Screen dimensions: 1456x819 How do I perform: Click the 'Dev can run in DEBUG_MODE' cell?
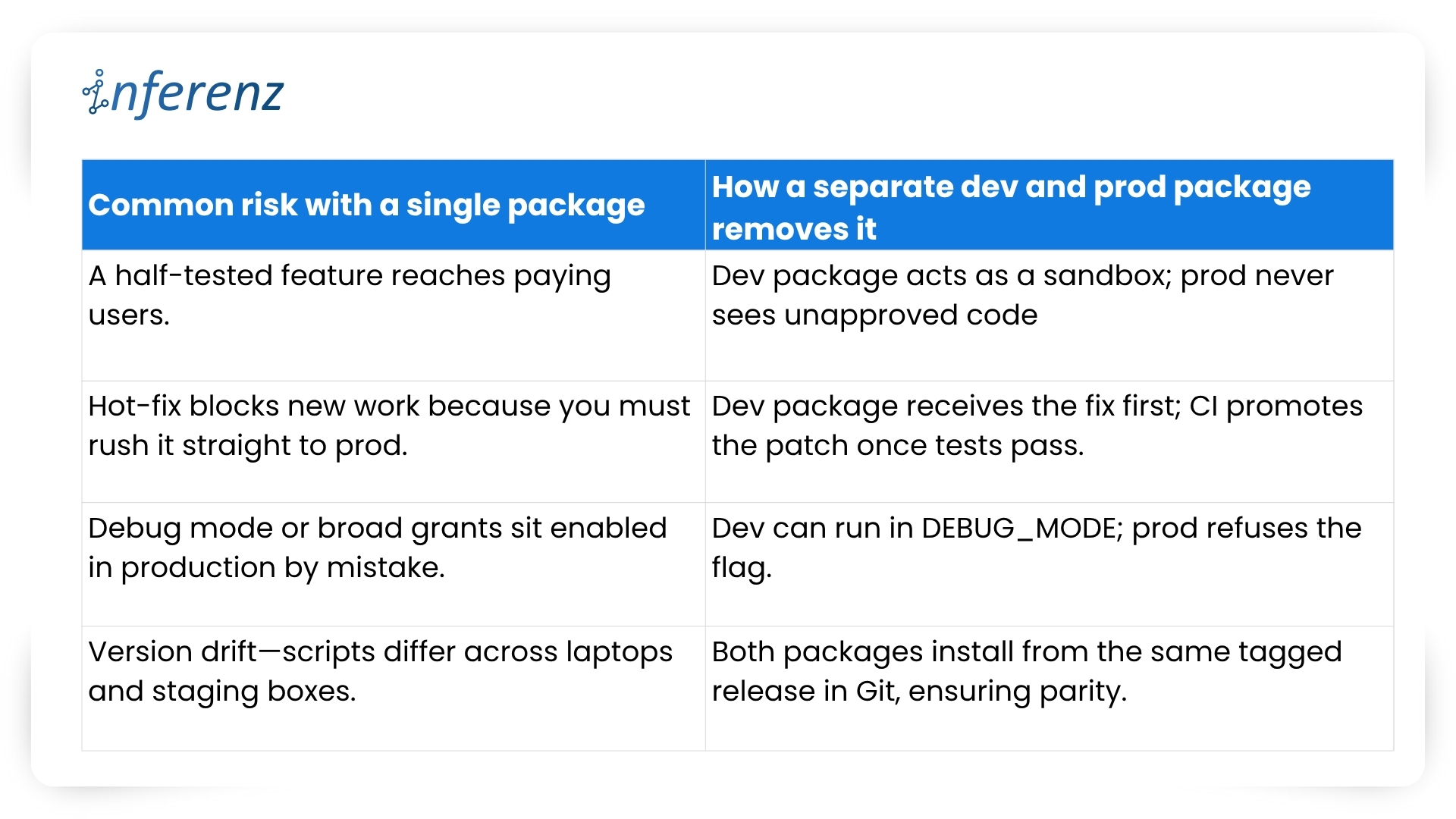click(1050, 564)
